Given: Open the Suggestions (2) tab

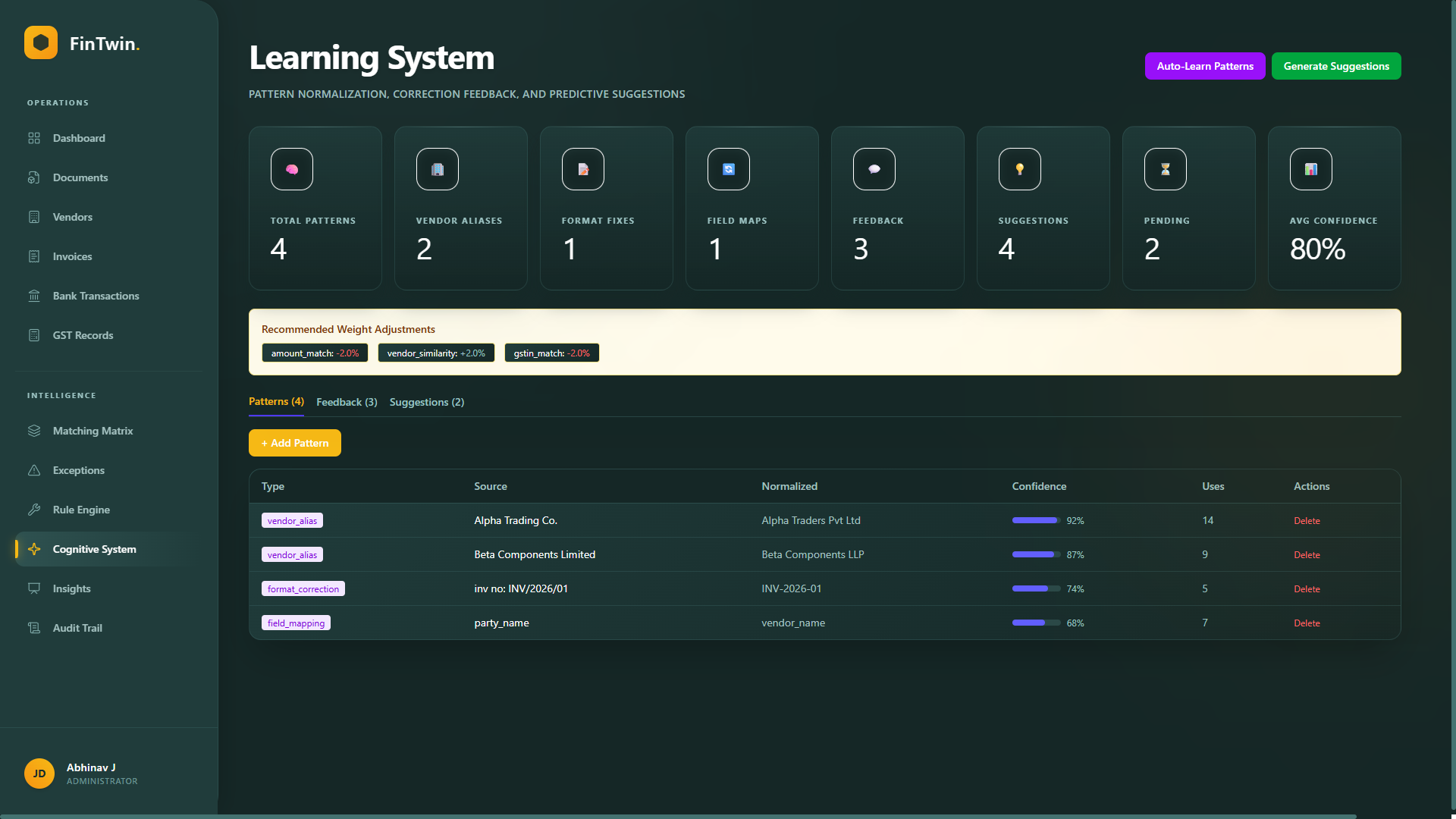Looking at the screenshot, I should pos(426,402).
